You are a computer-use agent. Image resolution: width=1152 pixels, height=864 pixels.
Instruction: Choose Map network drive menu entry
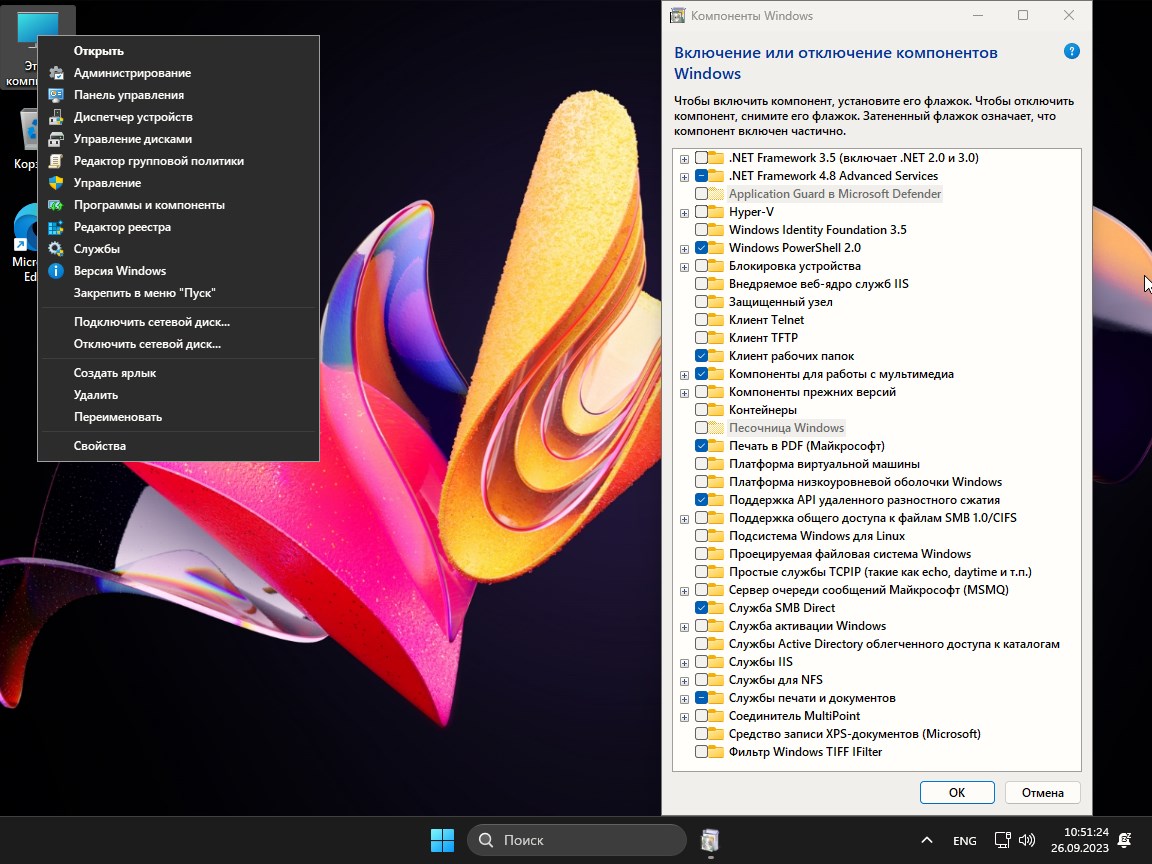[x=152, y=322]
